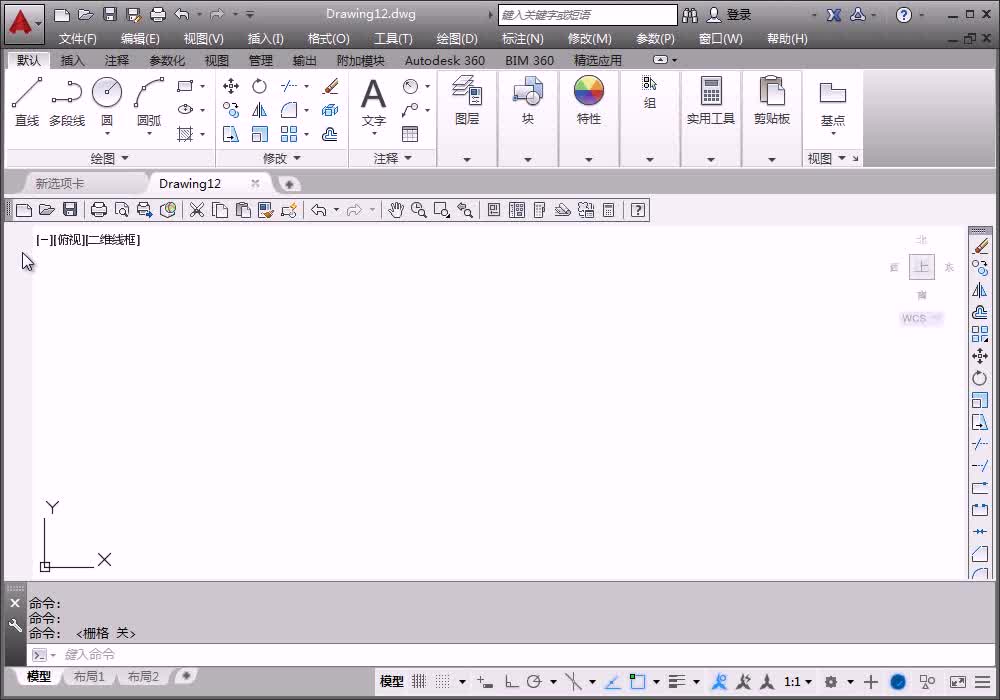Click the Mirror tool icon
The image size is (1000, 700).
[x=260, y=110]
